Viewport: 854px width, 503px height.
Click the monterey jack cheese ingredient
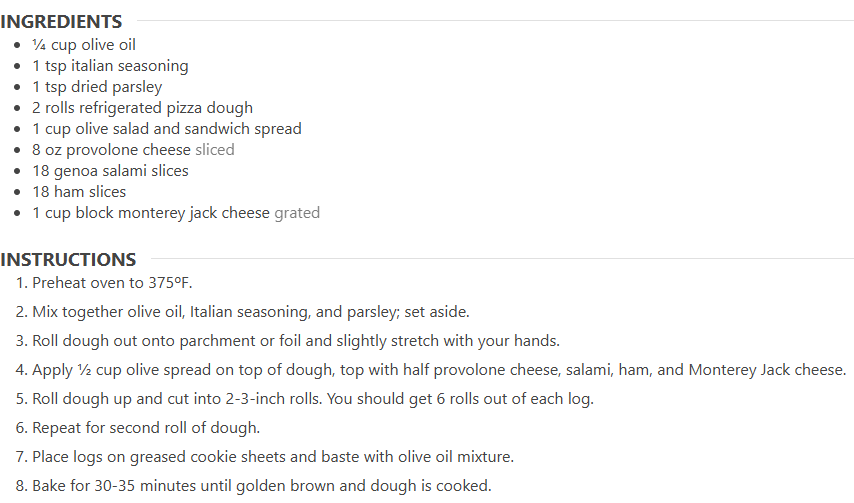tap(176, 213)
